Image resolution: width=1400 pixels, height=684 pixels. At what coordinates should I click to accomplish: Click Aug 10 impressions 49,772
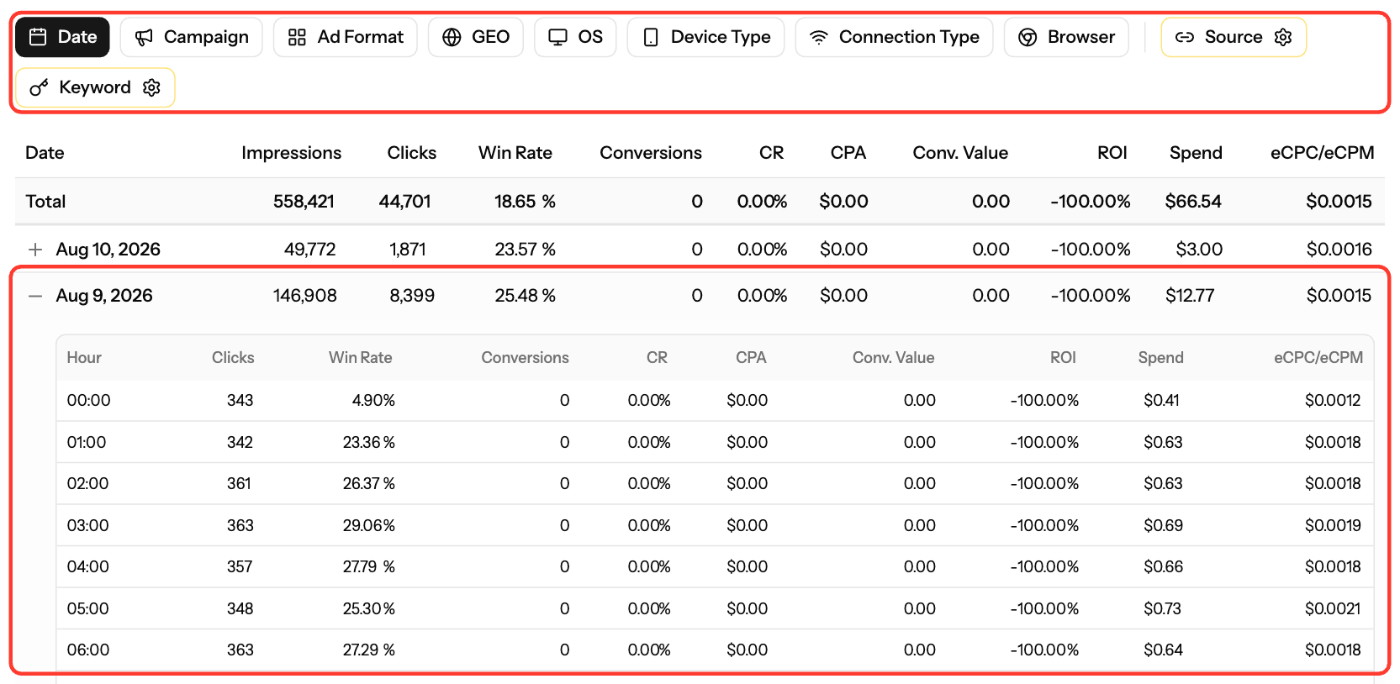(310, 249)
